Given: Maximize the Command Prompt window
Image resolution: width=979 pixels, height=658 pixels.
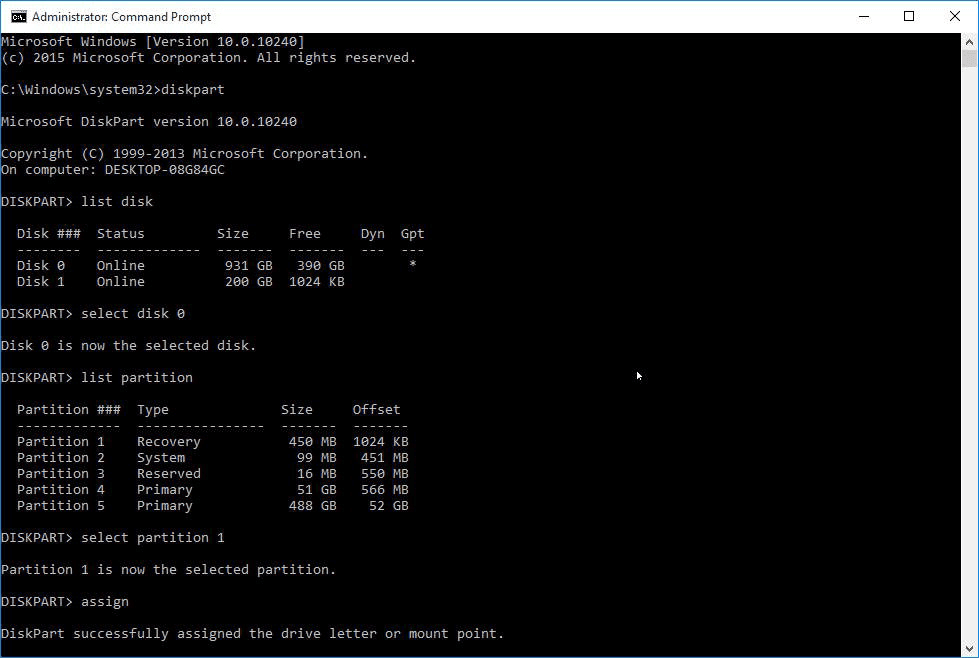Looking at the screenshot, I should [x=908, y=16].
